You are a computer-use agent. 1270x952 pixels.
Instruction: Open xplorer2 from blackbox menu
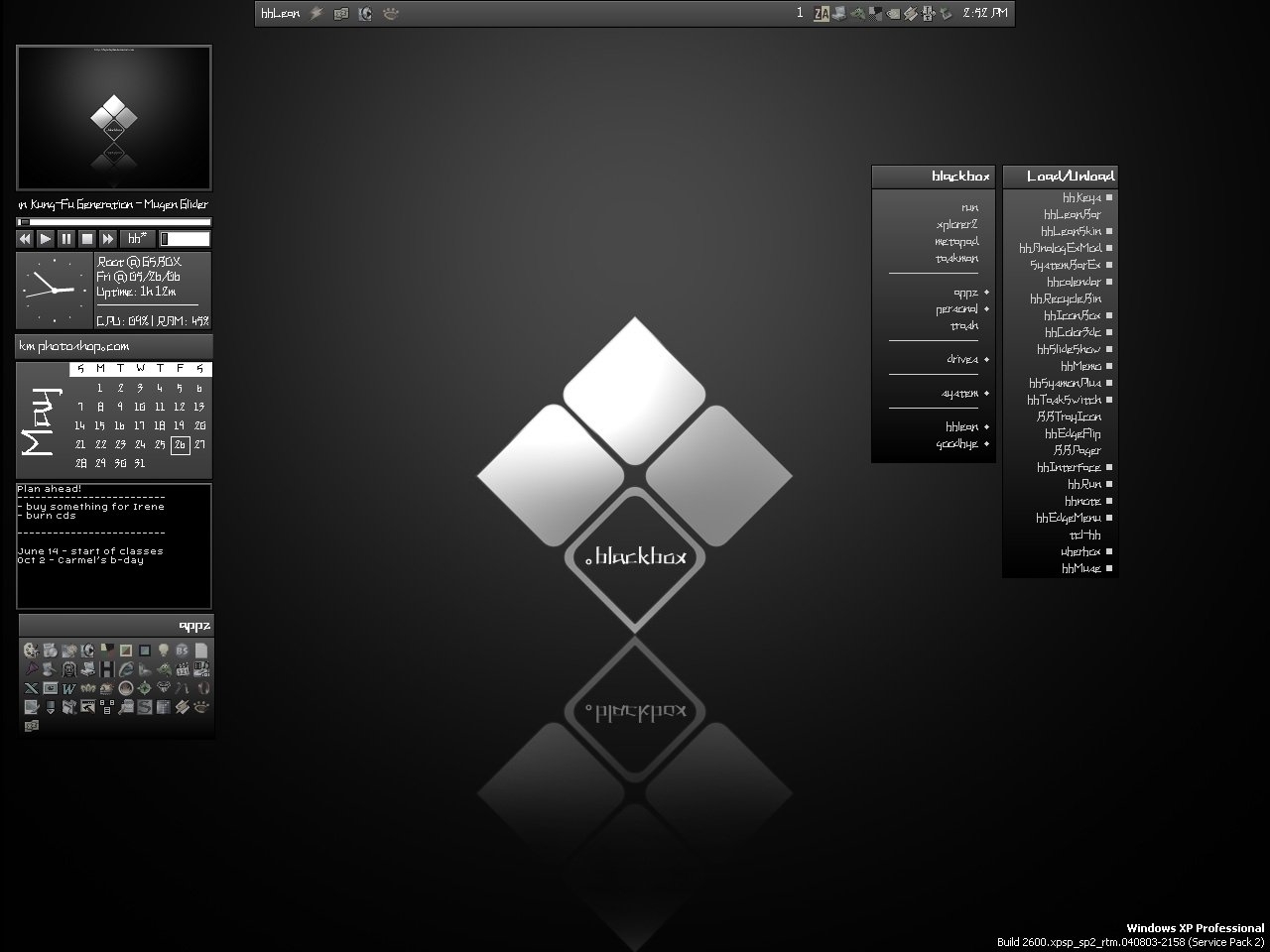point(934,224)
